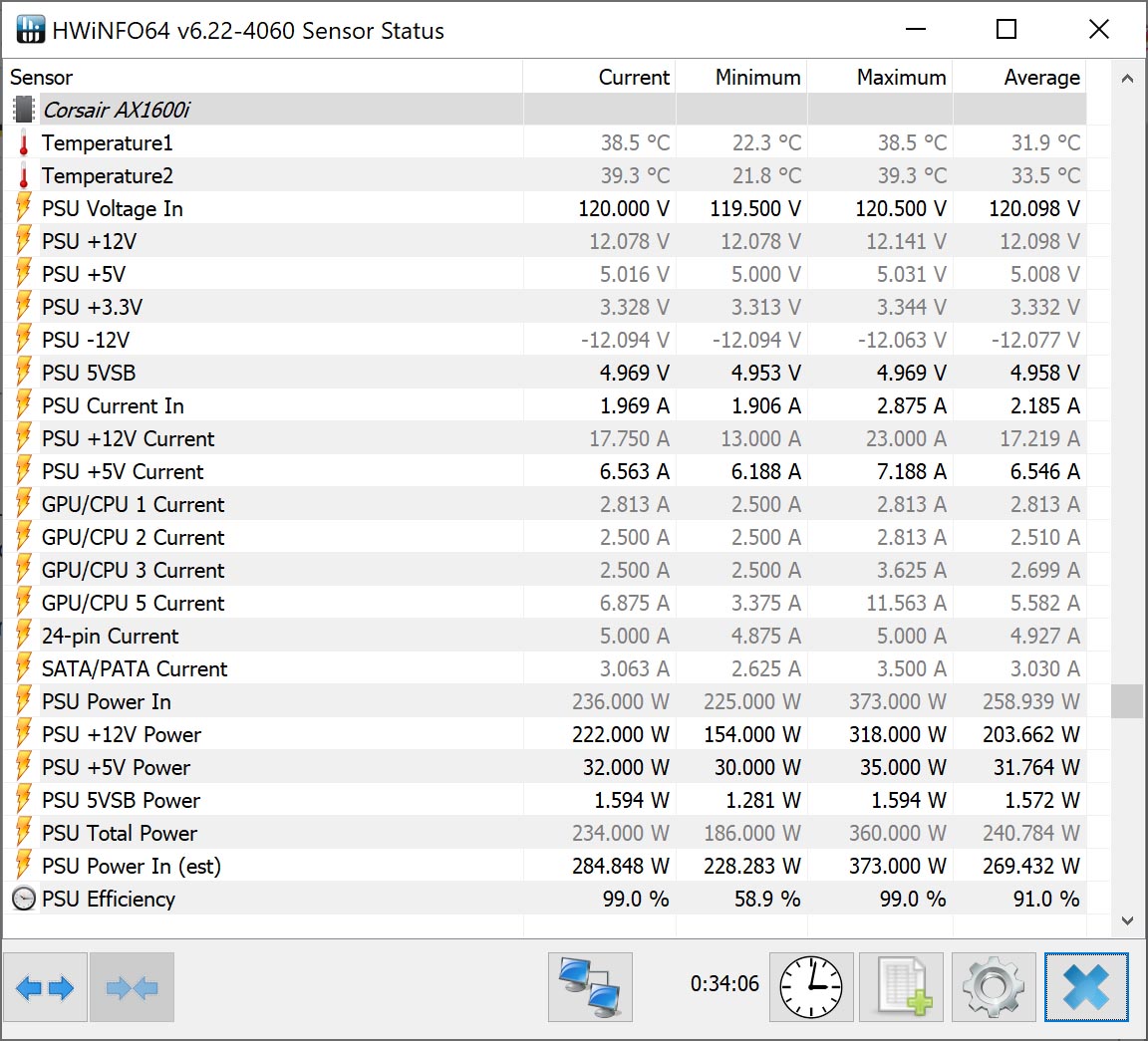This screenshot has width=1148, height=1041.
Task: Maximize the HWiNFO64 window
Action: point(1006,30)
